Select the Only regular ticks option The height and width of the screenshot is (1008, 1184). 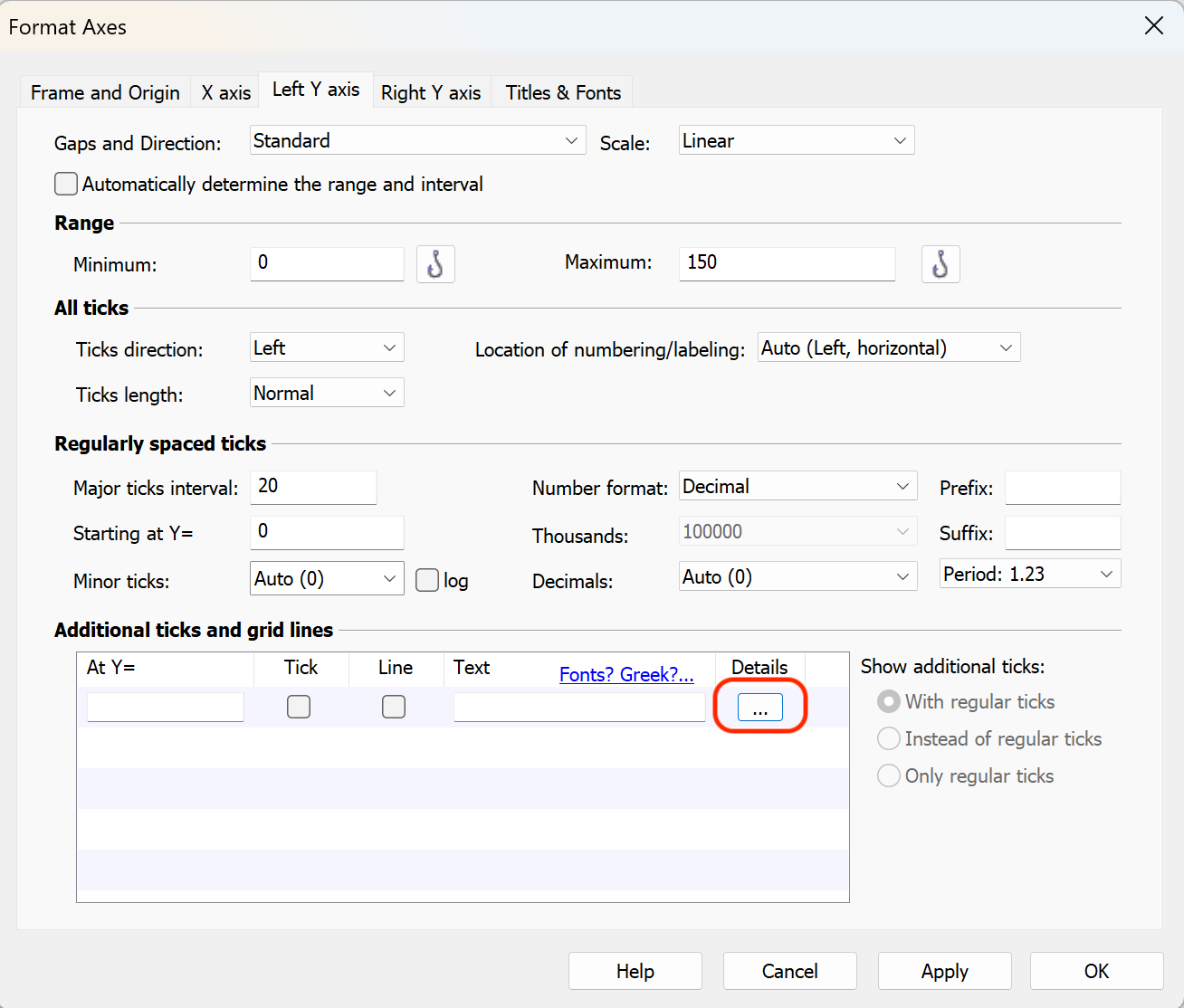pos(888,775)
